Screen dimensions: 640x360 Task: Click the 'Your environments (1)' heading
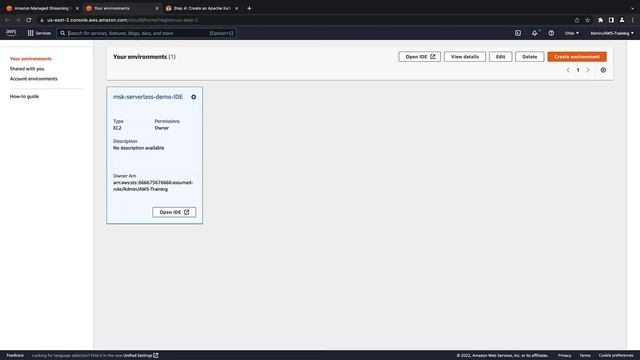click(x=144, y=57)
